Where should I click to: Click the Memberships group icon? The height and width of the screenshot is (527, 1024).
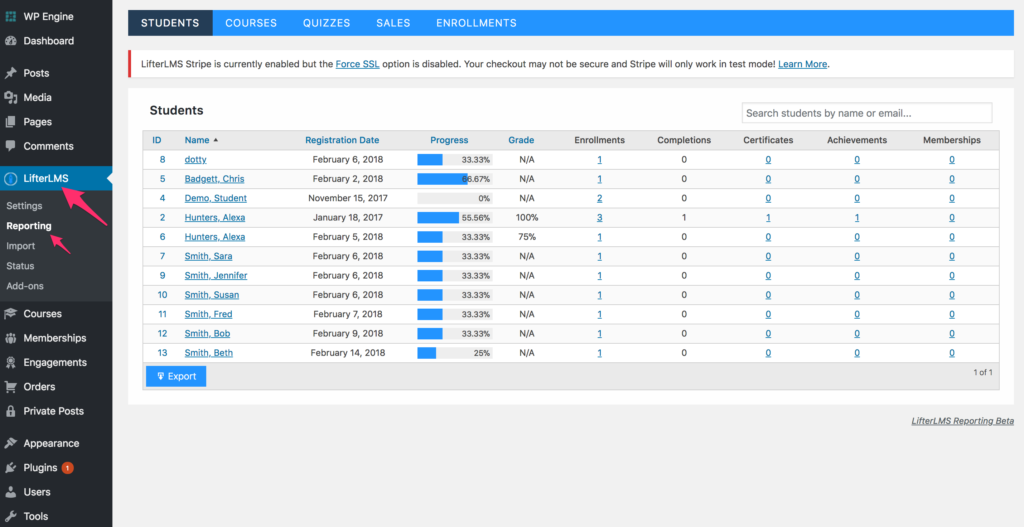click(x=10, y=338)
